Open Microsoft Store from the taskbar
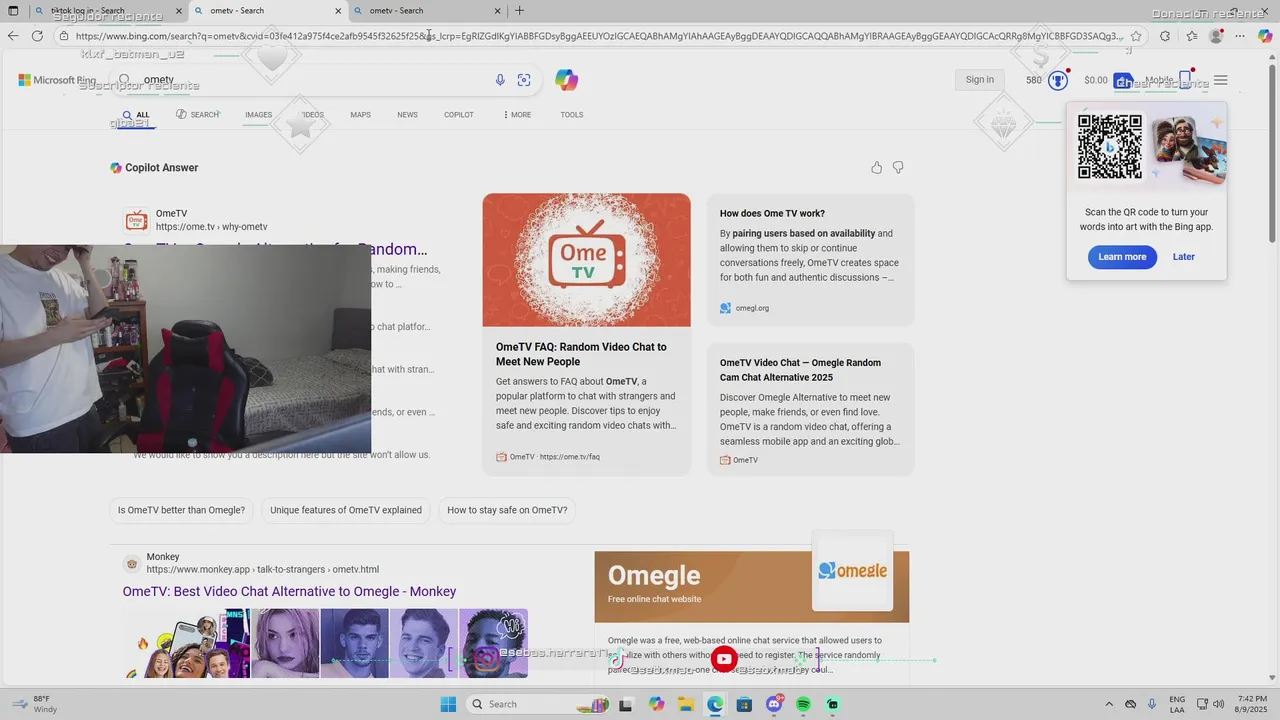The height and width of the screenshot is (720, 1280). coord(744,704)
